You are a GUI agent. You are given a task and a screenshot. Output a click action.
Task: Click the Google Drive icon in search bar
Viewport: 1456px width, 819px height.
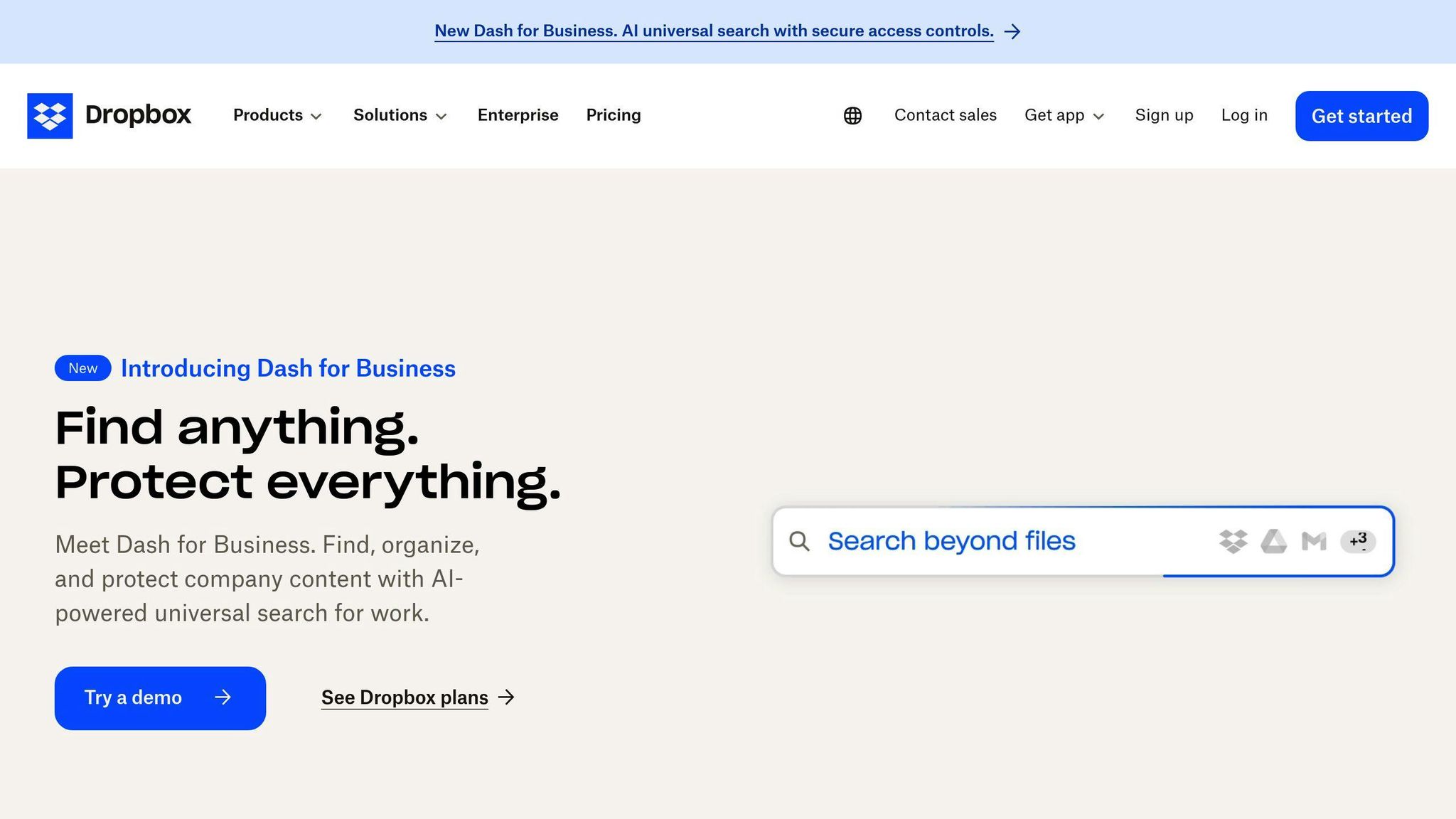coord(1273,542)
